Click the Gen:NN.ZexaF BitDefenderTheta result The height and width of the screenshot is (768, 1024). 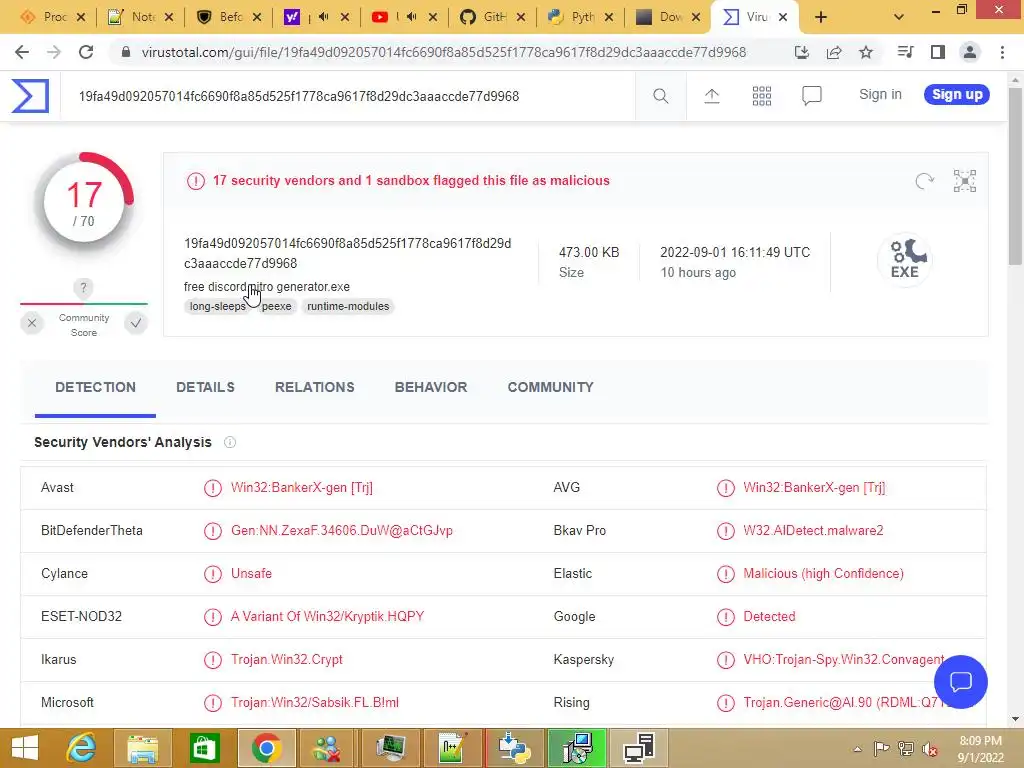coord(342,530)
